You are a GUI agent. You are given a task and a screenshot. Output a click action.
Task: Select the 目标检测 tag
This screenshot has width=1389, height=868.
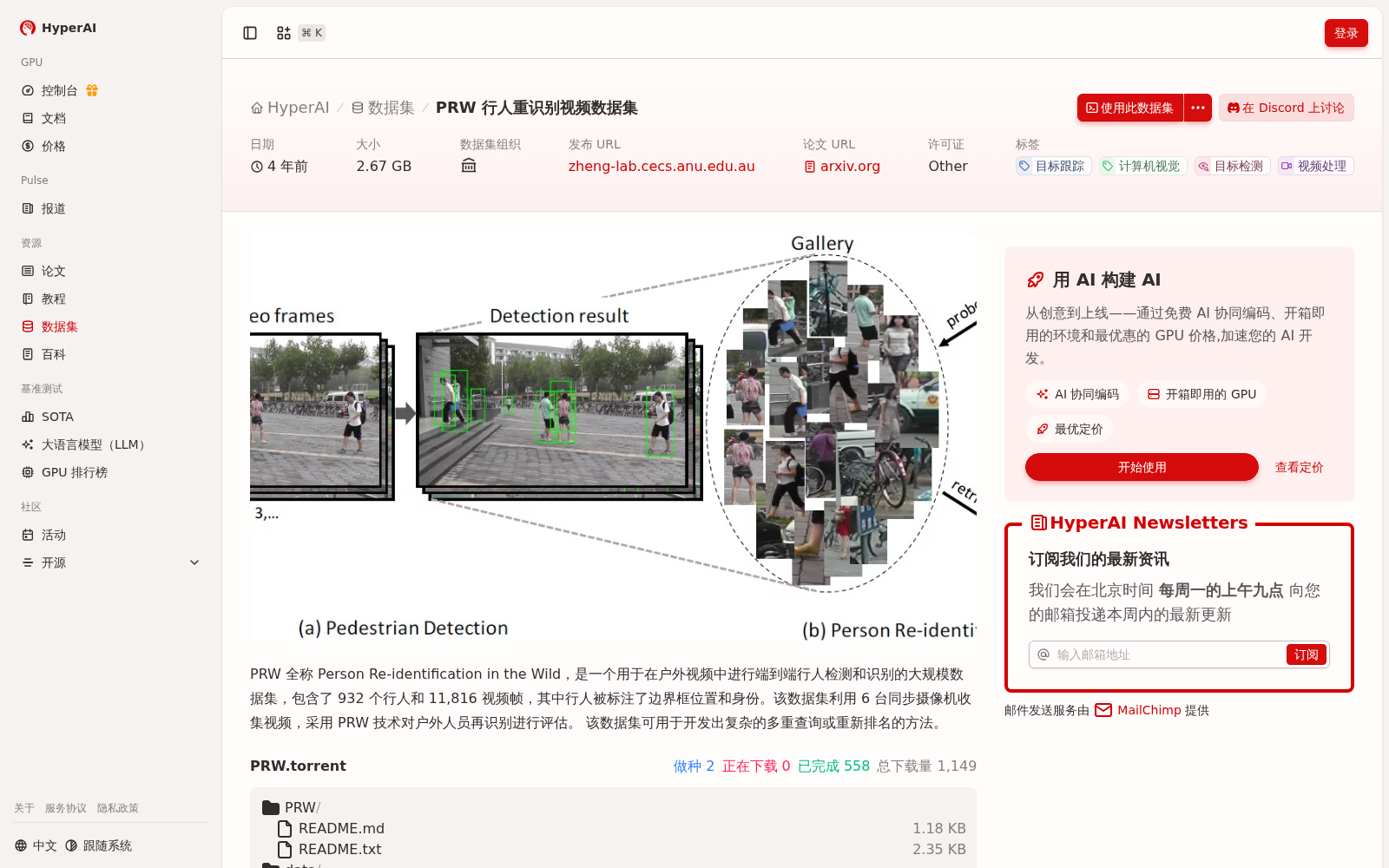(x=1232, y=166)
